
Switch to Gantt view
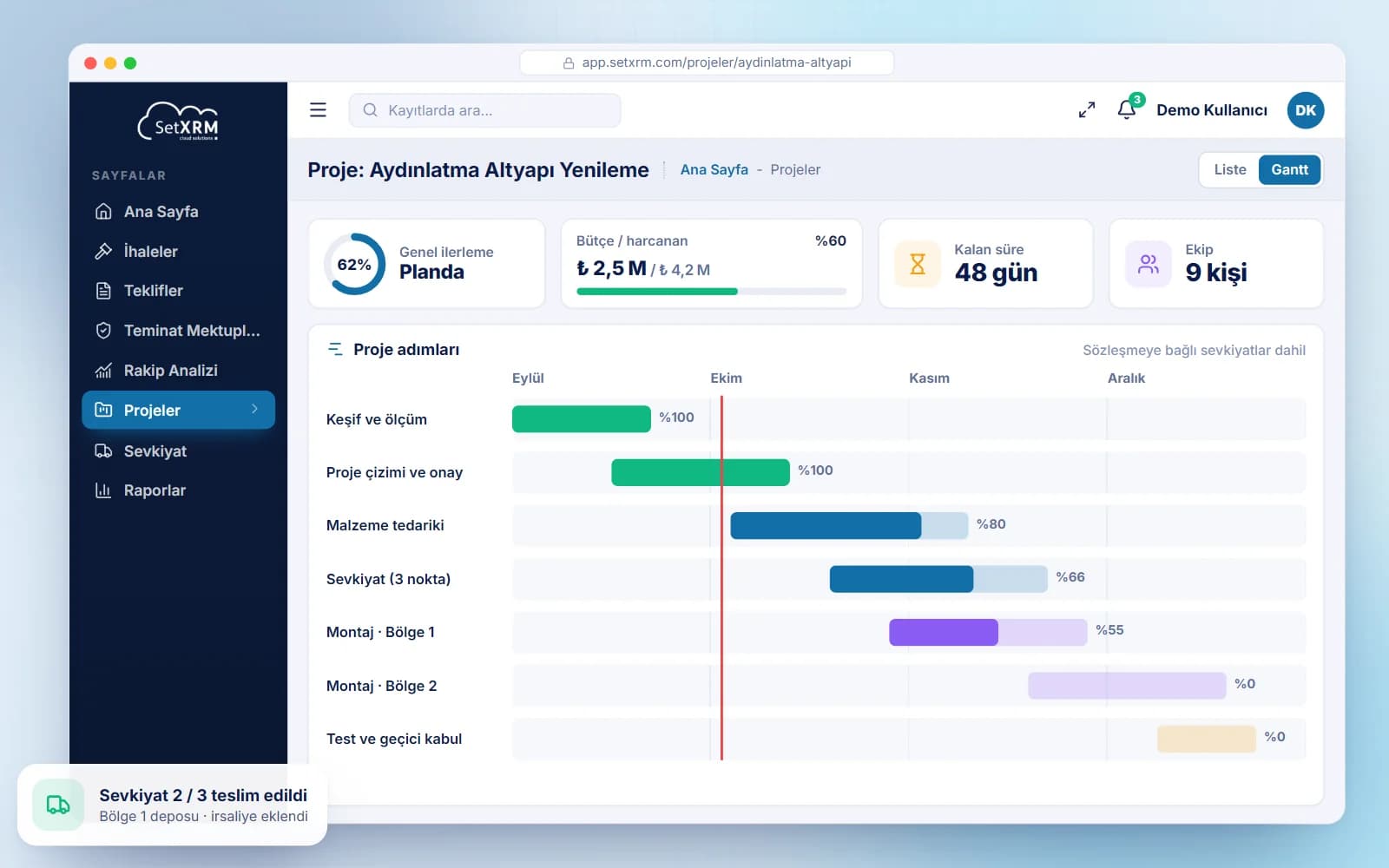(x=1289, y=169)
